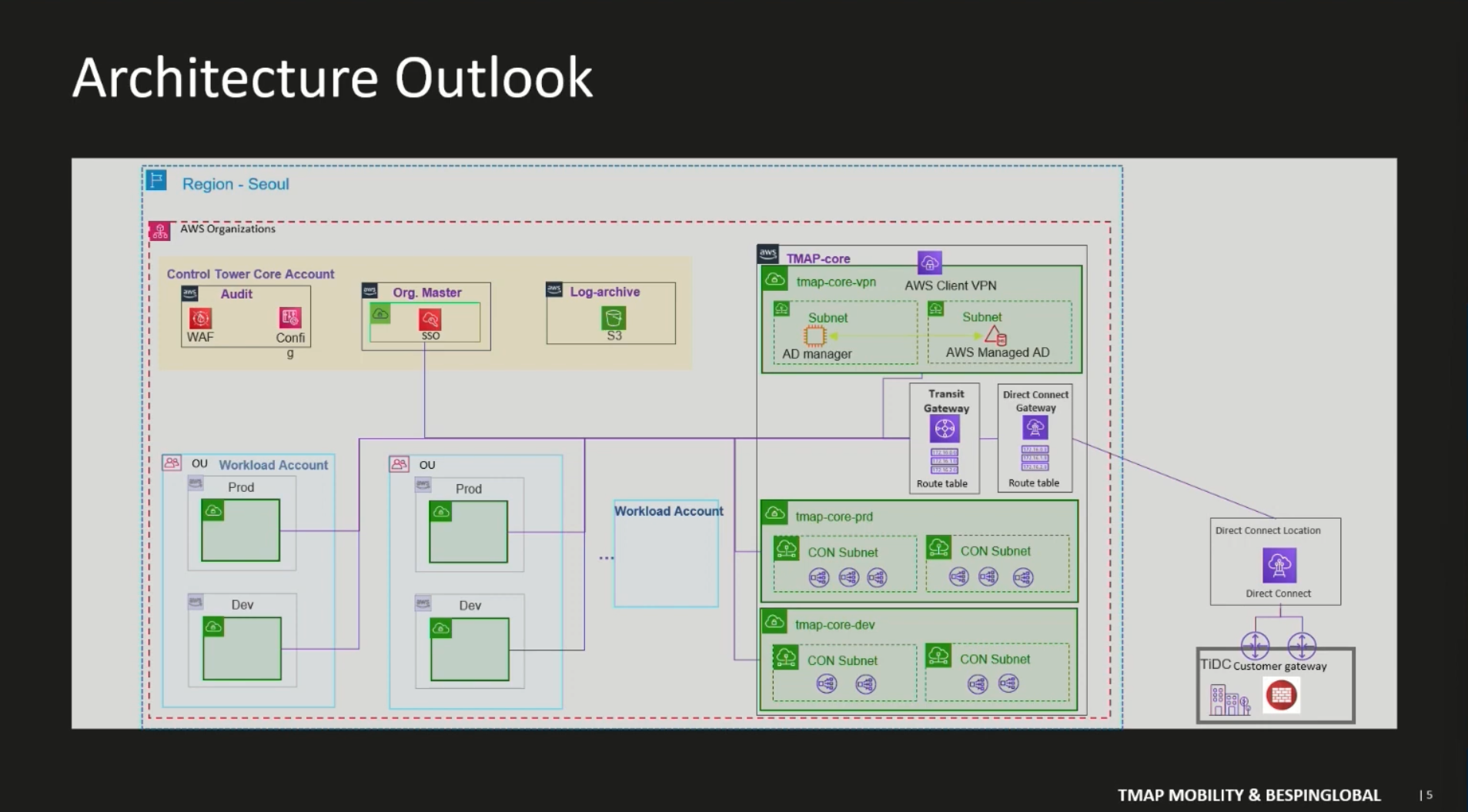Click the Direct Connect Gateway icon

1035,427
